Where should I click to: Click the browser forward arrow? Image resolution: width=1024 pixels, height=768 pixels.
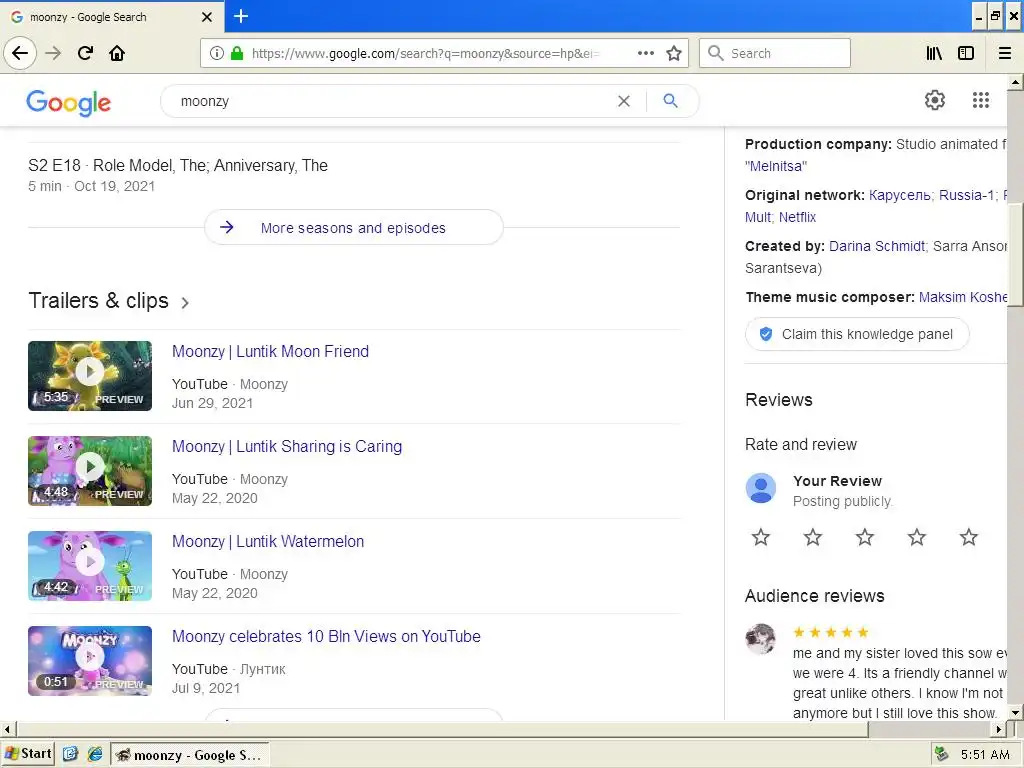(53, 53)
